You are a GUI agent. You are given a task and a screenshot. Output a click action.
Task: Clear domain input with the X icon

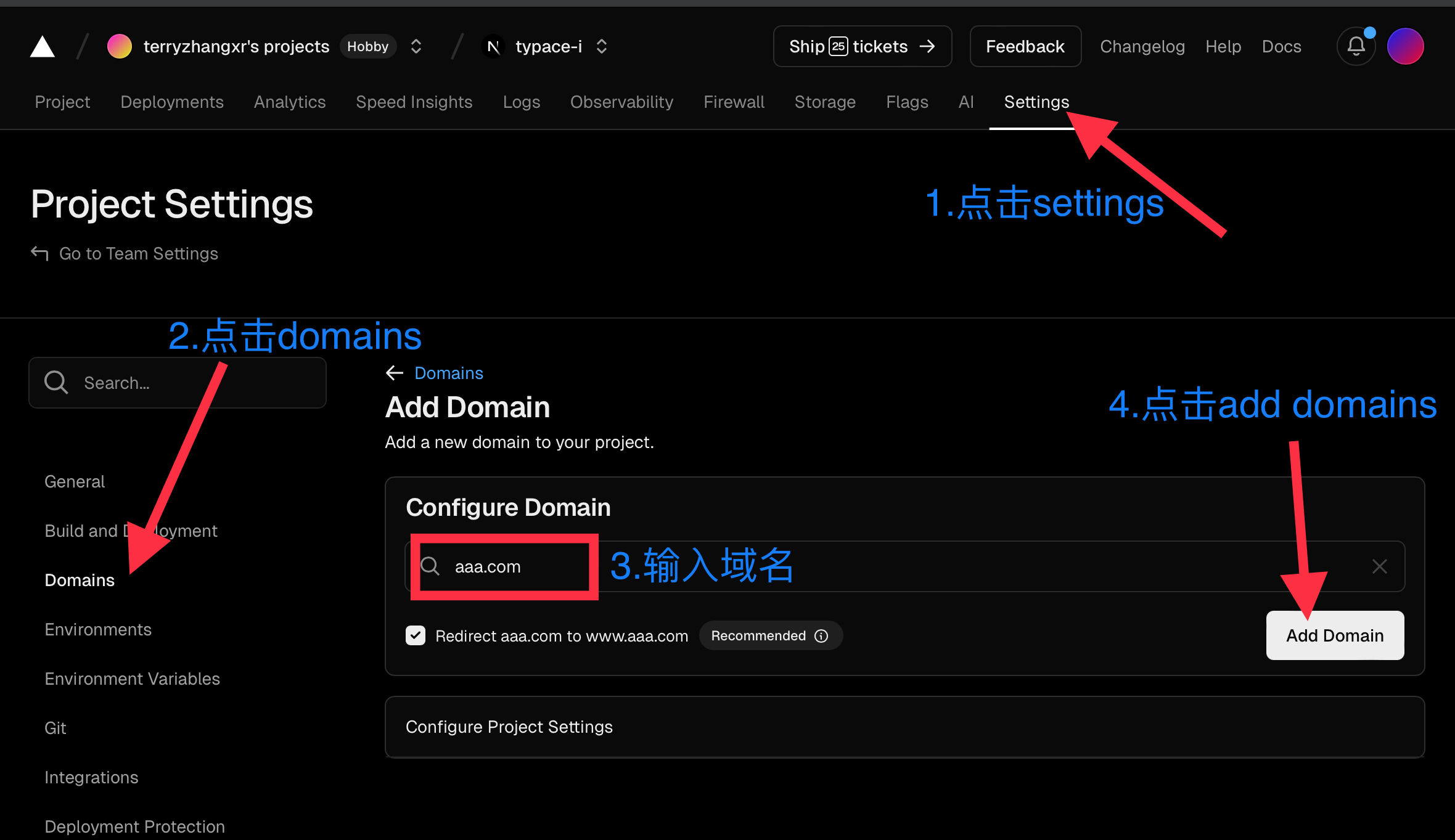[1380, 566]
